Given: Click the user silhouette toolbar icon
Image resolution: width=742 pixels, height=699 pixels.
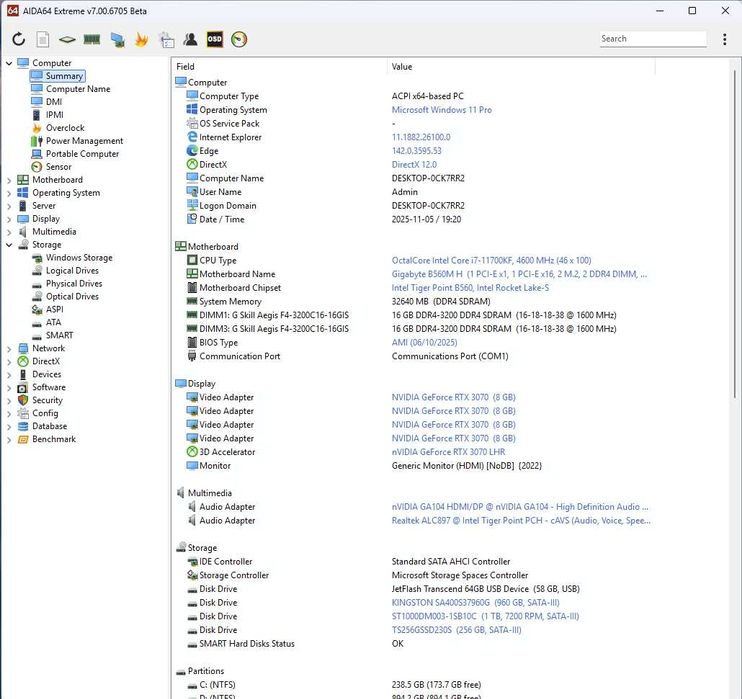Looking at the screenshot, I should 190,40.
